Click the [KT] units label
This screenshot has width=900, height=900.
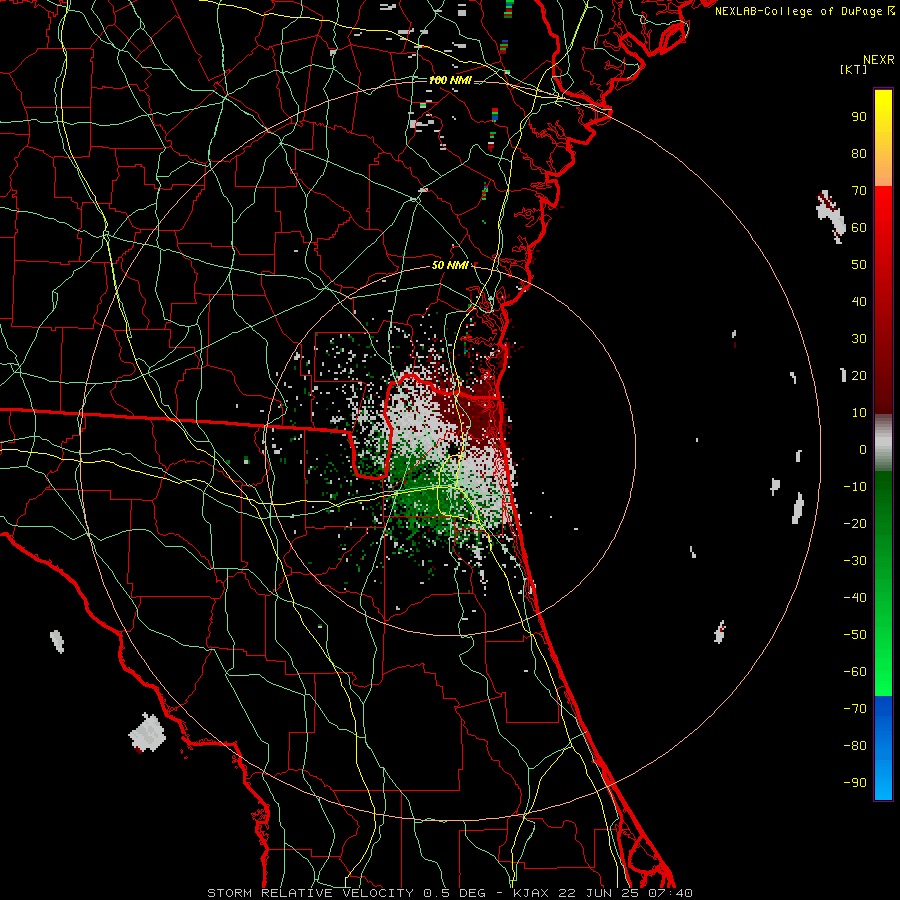click(x=854, y=69)
